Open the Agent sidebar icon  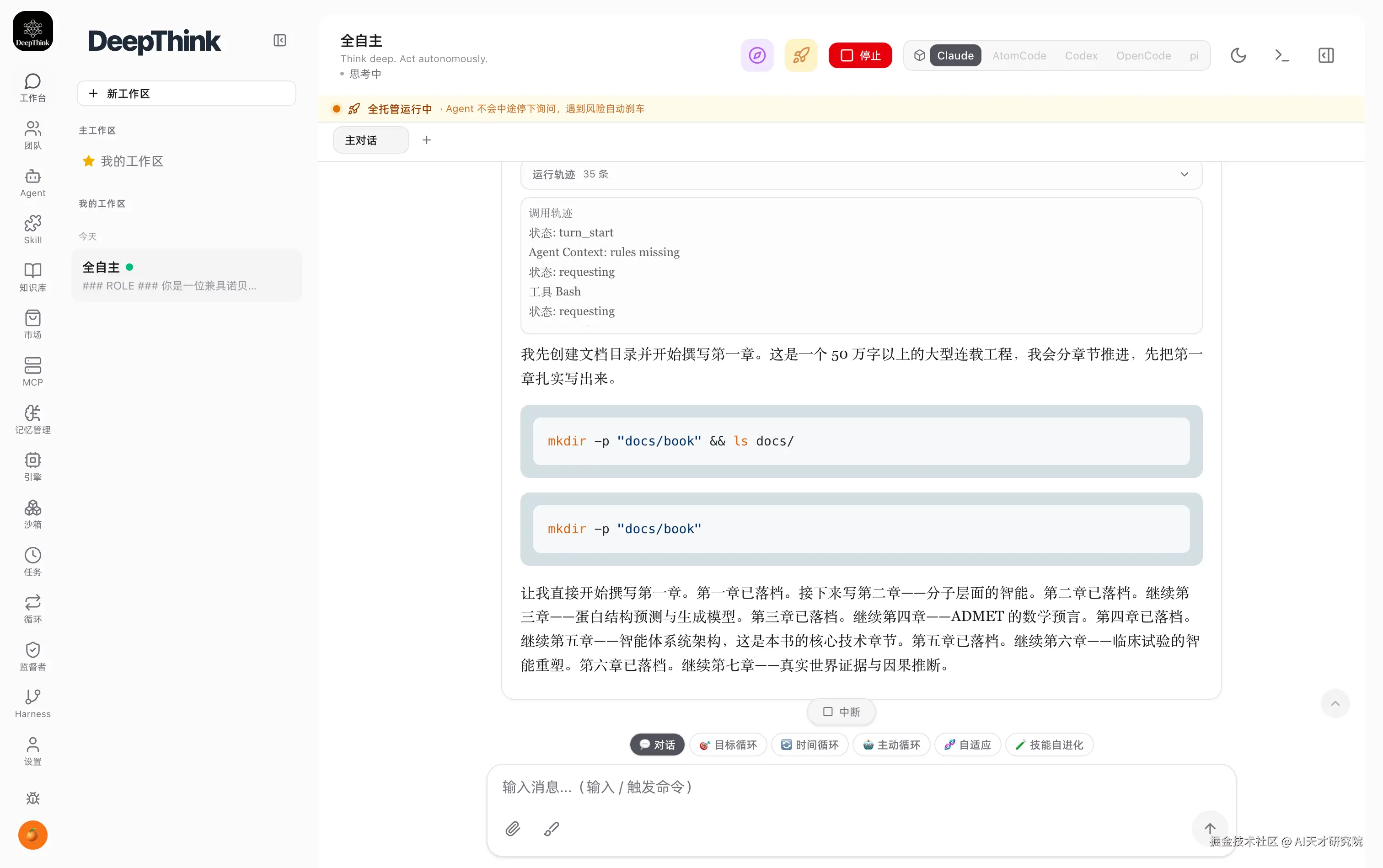tap(33, 183)
